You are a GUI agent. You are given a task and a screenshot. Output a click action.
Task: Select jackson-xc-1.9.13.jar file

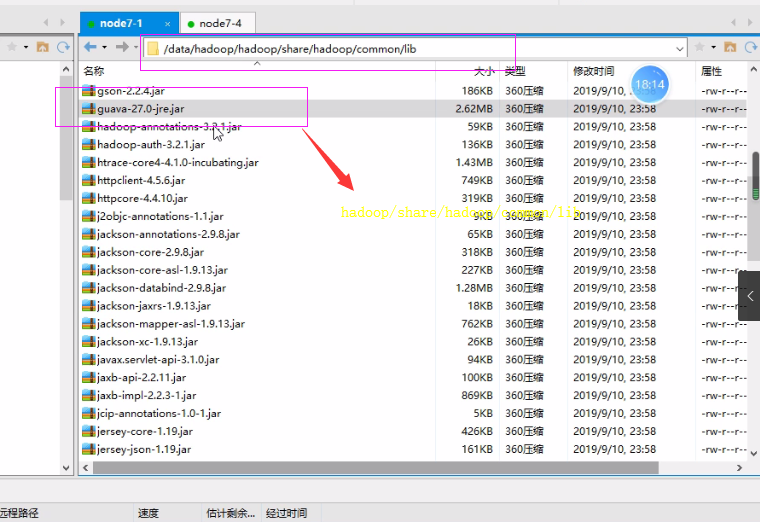coord(147,342)
